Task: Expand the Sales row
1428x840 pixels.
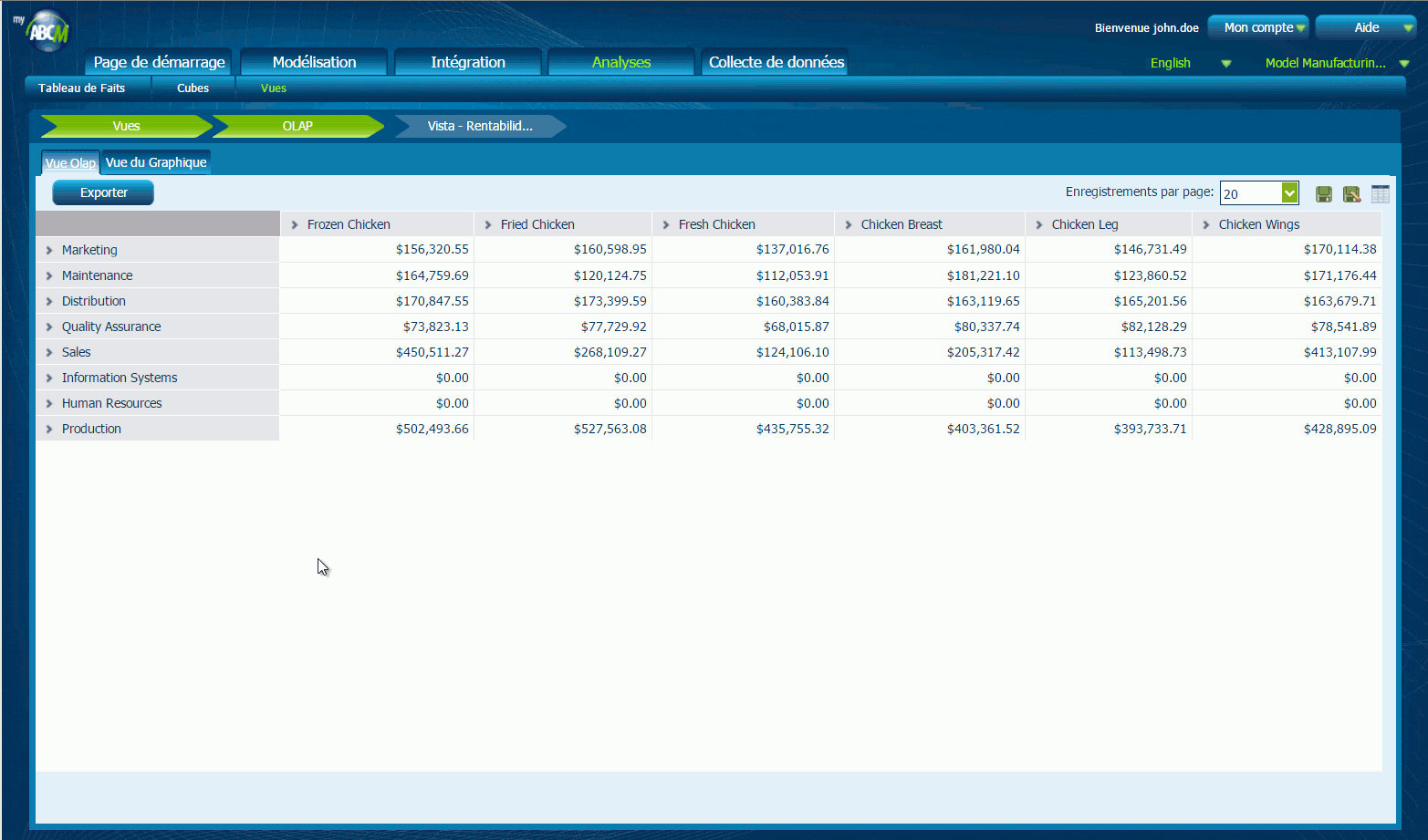Action: click(x=49, y=352)
